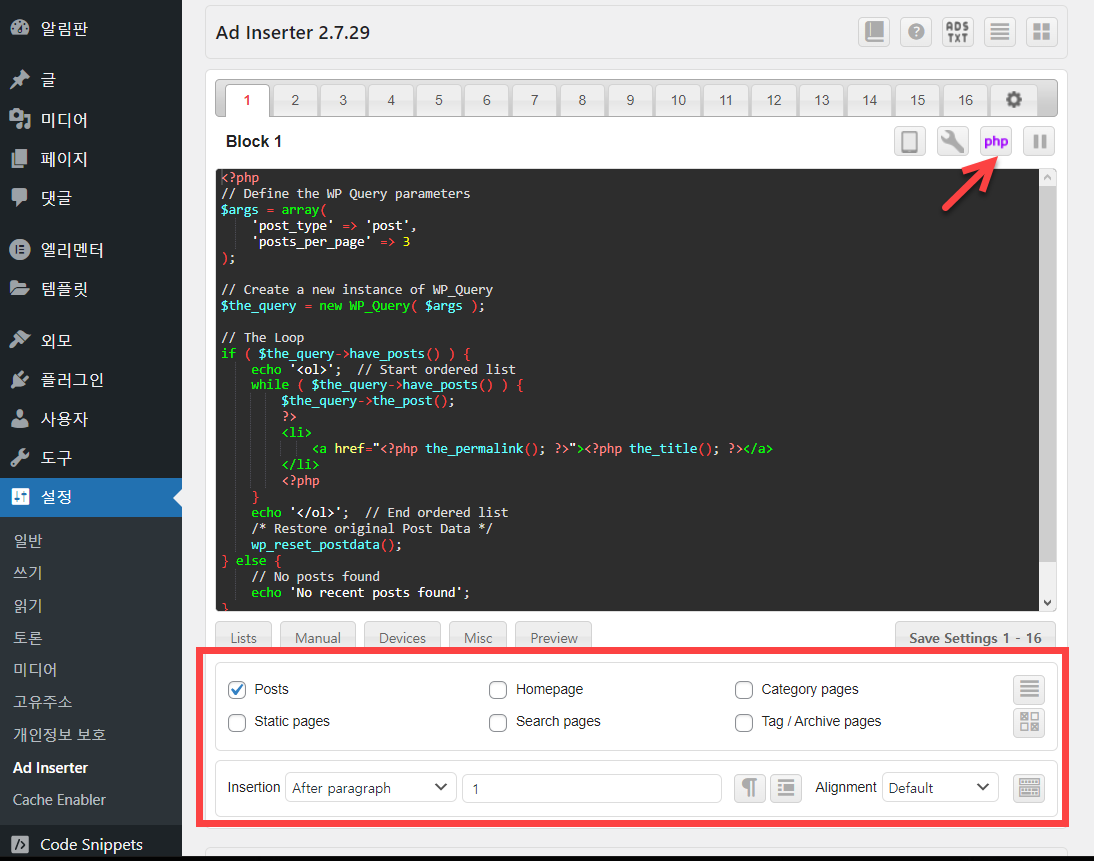Image resolution: width=1094 pixels, height=861 pixels.
Task: Click the code editor vertical scrollbar
Action: [1047, 374]
